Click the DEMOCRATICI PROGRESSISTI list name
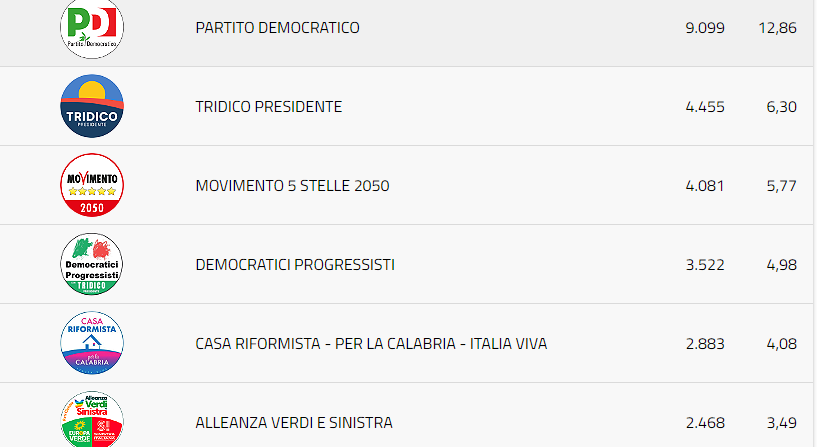The width and height of the screenshot is (817, 447). coord(295,265)
